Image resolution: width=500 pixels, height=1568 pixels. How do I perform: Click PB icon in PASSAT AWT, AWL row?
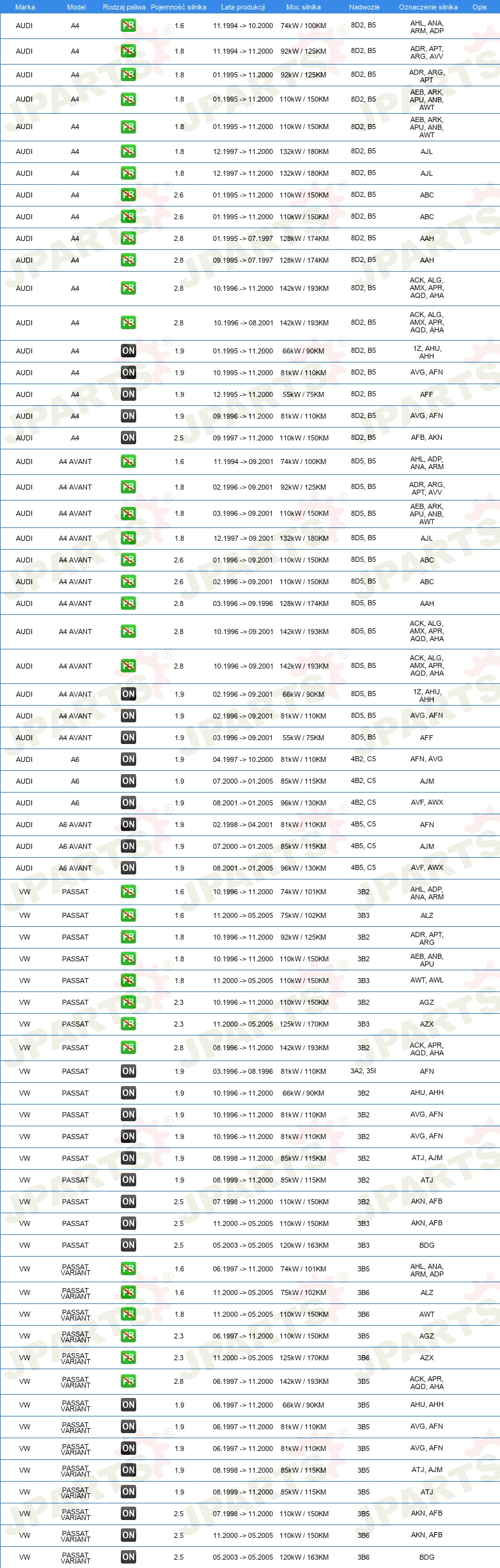(128, 981)
